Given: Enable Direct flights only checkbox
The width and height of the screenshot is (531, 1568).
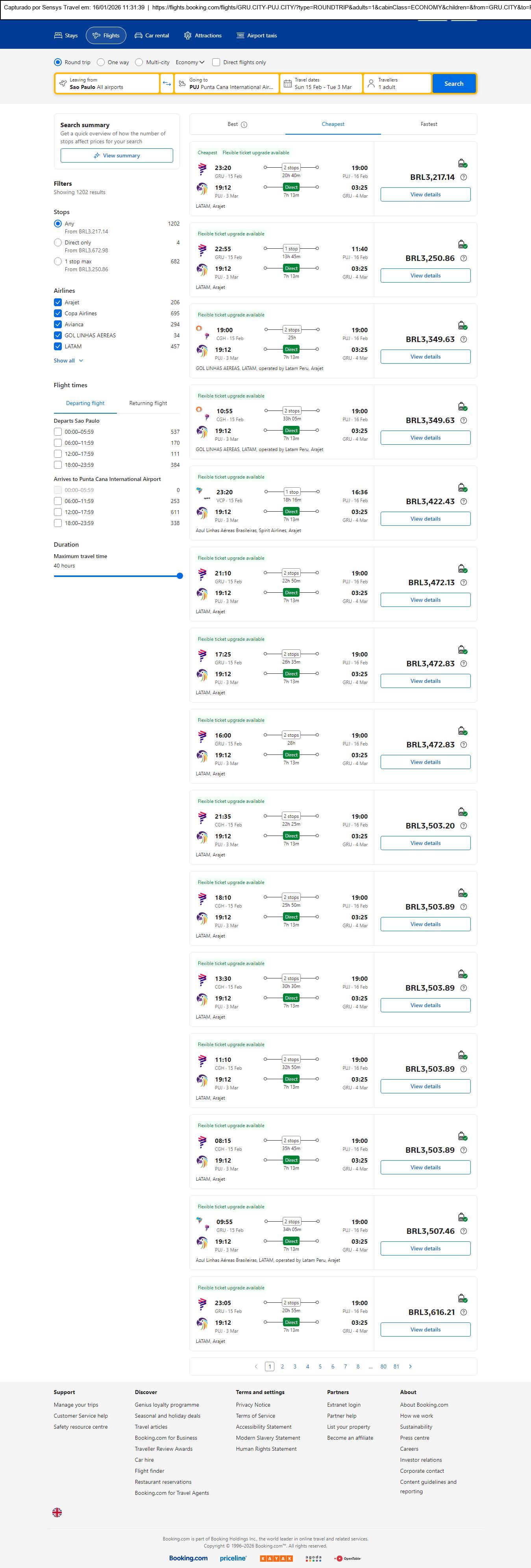Looking at the screenshot, I should [216, 62].
